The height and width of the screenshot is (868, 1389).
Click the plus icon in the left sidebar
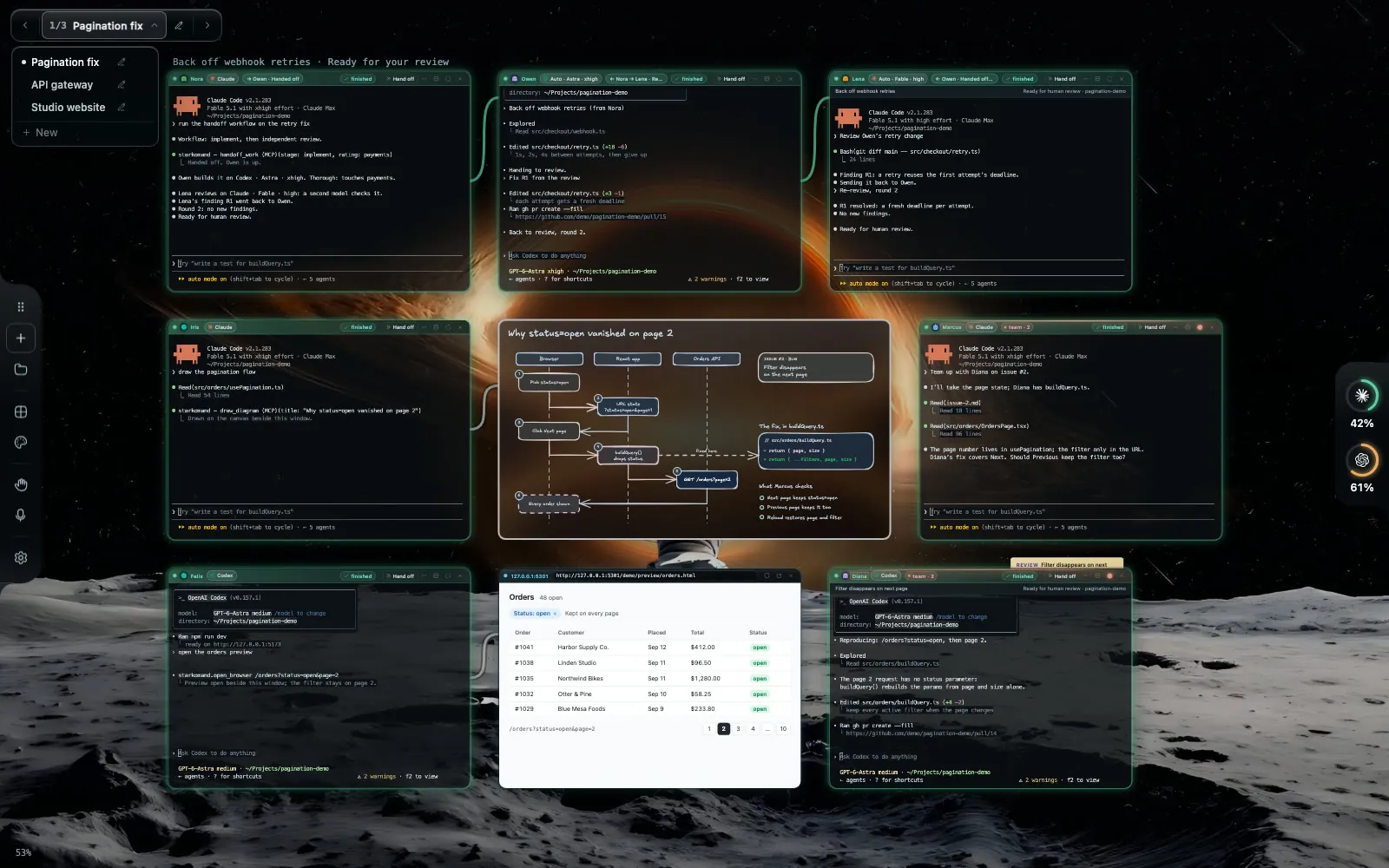[21, 339]
